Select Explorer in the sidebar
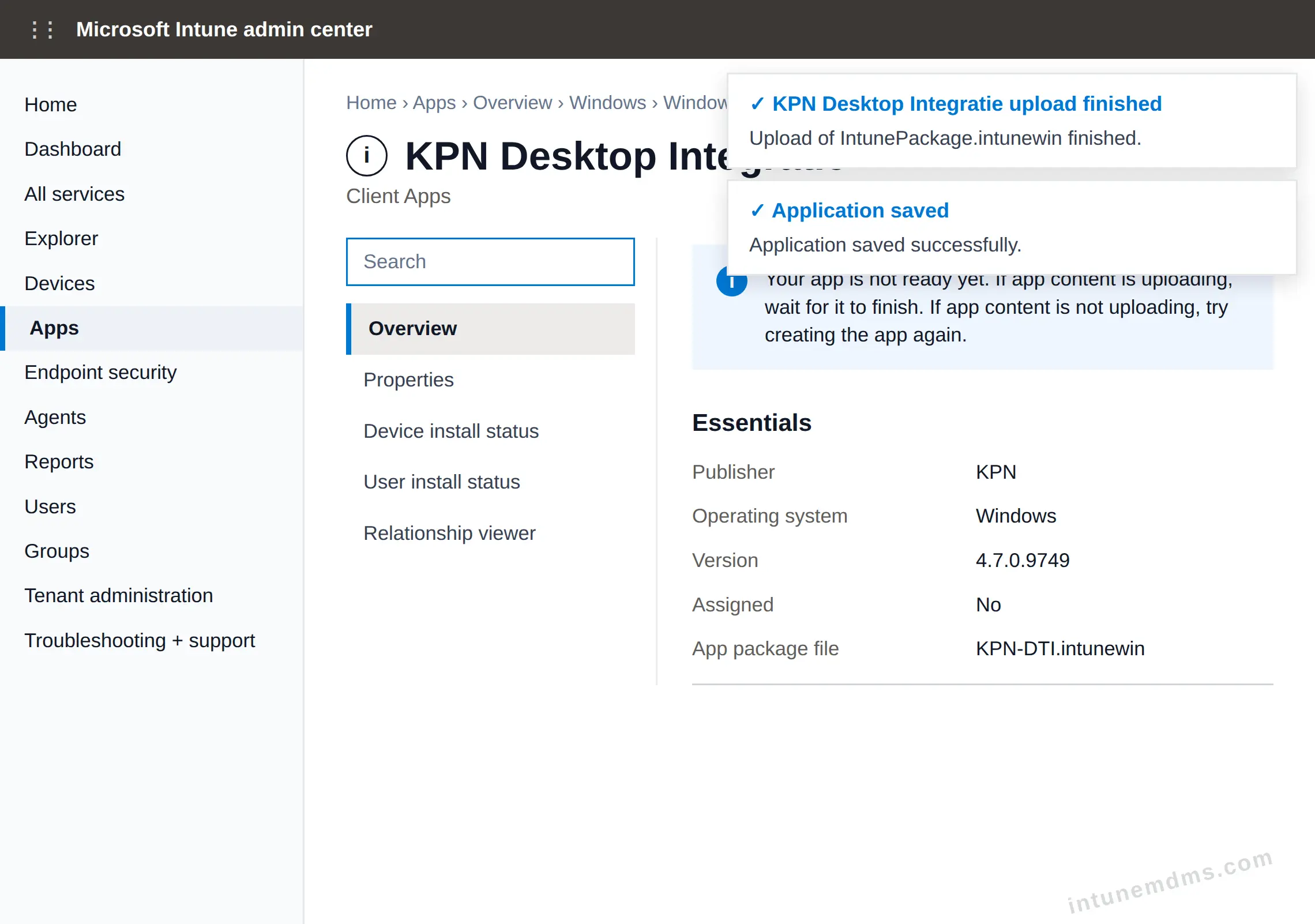 tap(152, 239)
